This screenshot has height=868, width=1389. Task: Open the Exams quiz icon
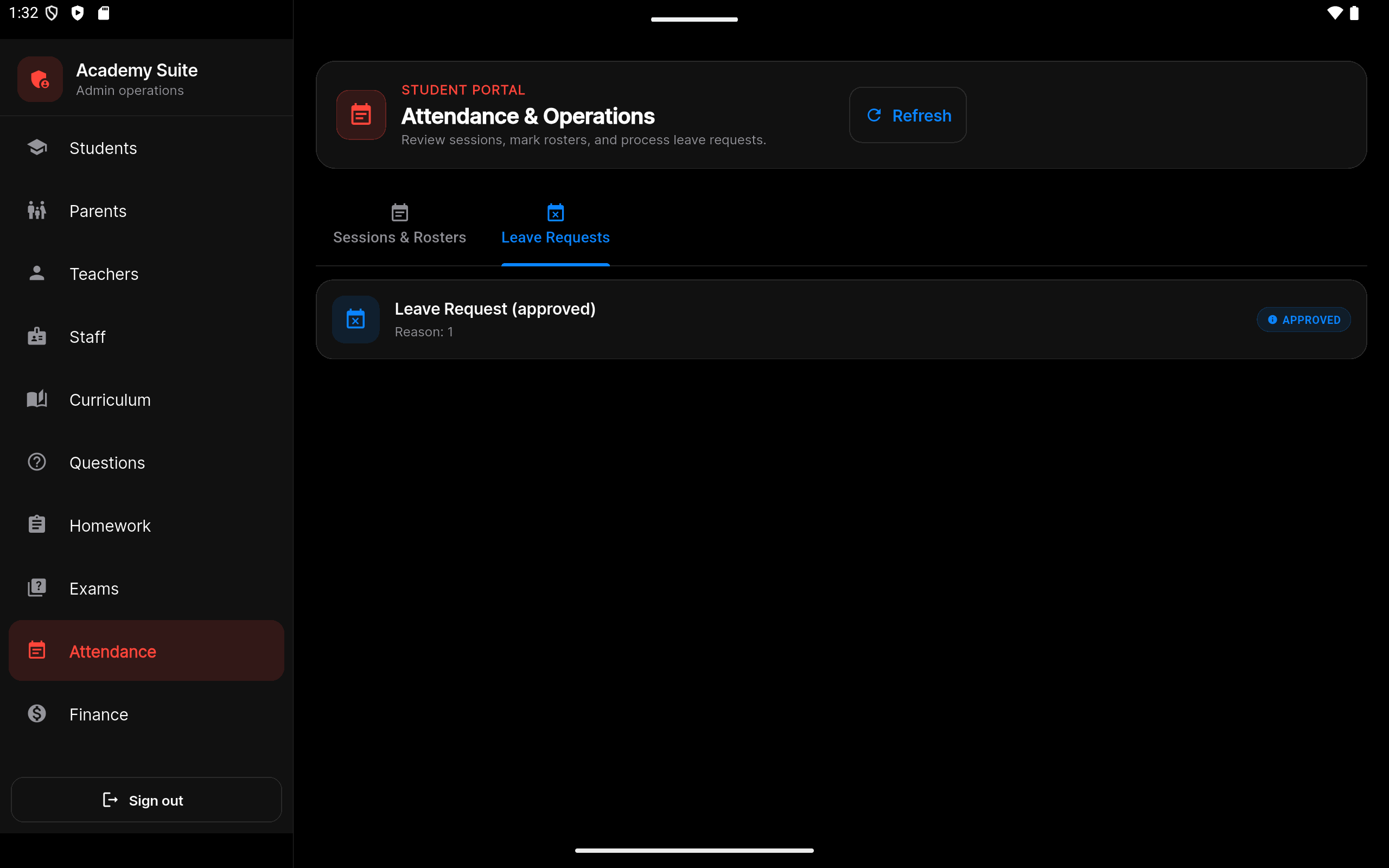point(37,588)
